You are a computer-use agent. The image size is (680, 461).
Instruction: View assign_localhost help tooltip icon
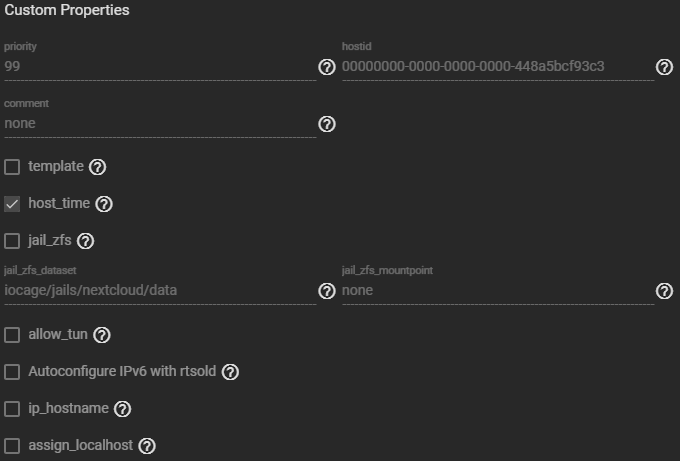[147, 446]
